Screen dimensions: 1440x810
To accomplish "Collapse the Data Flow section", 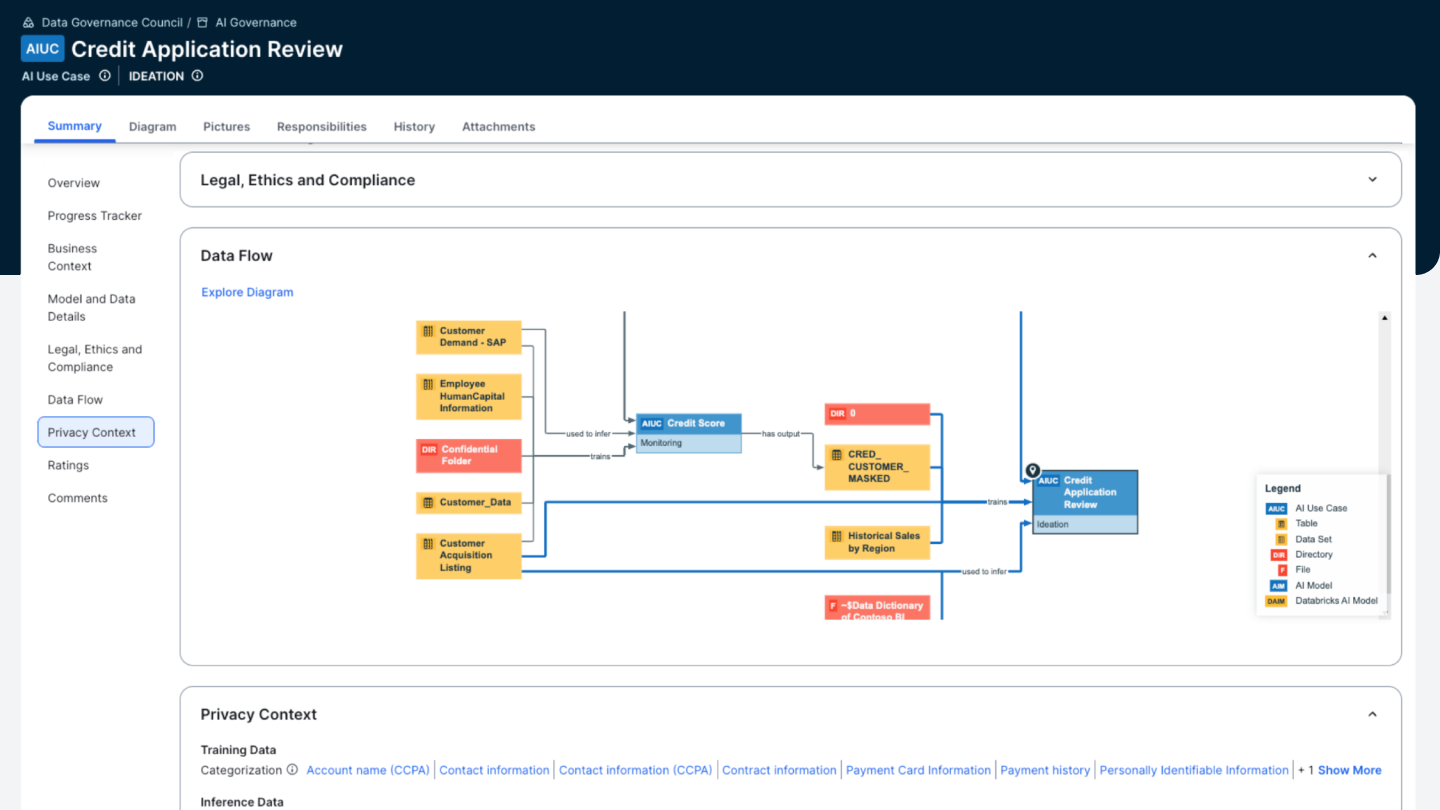I will (x=1372, y=256).
